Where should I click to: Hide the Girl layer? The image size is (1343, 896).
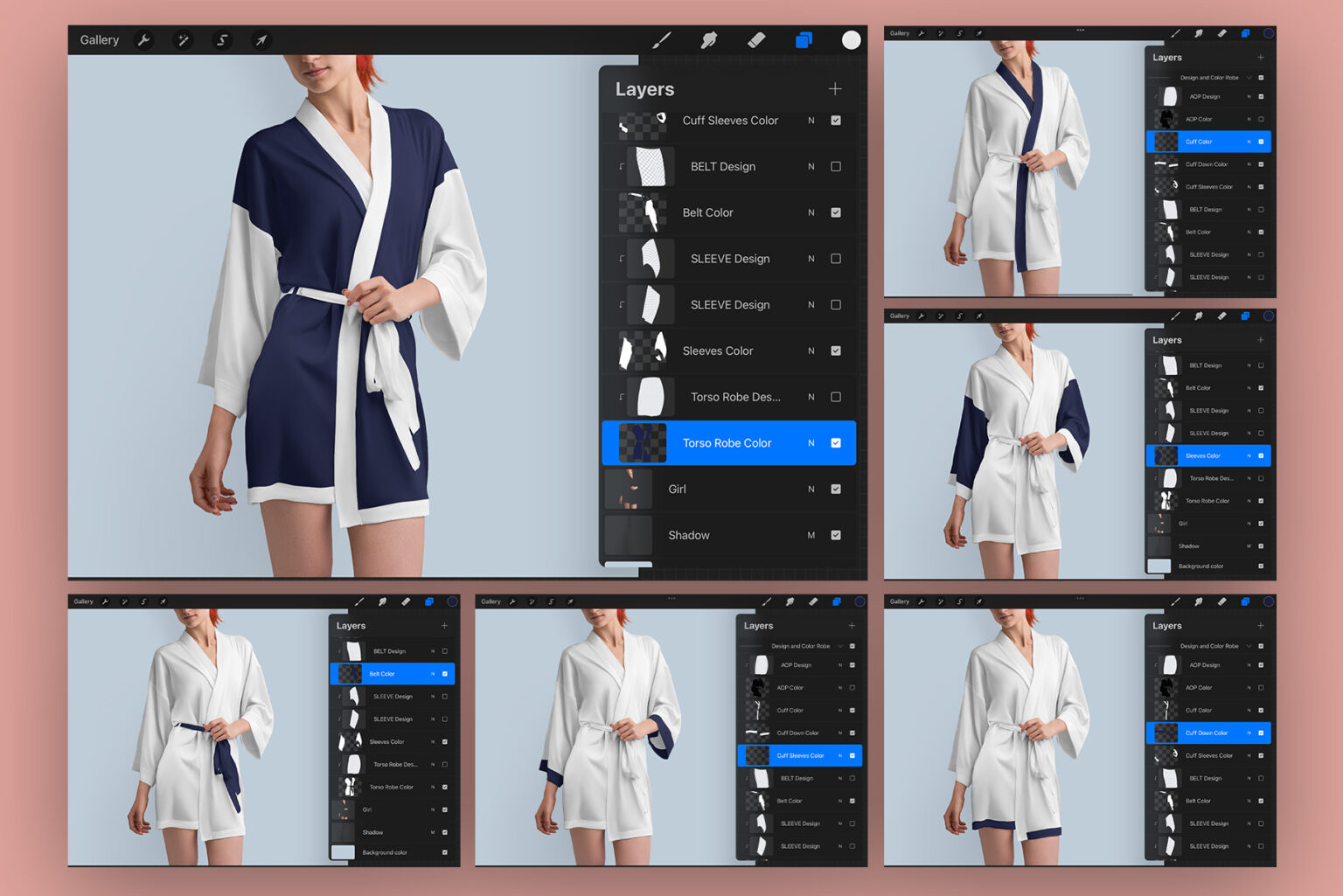[836, 489]
